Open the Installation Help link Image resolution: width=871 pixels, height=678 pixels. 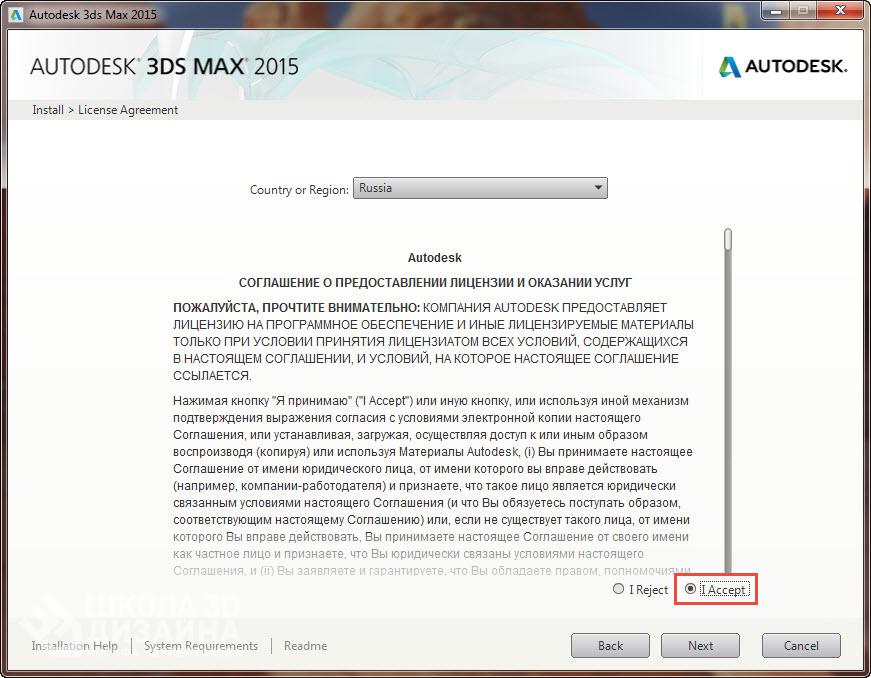[74, 646]
